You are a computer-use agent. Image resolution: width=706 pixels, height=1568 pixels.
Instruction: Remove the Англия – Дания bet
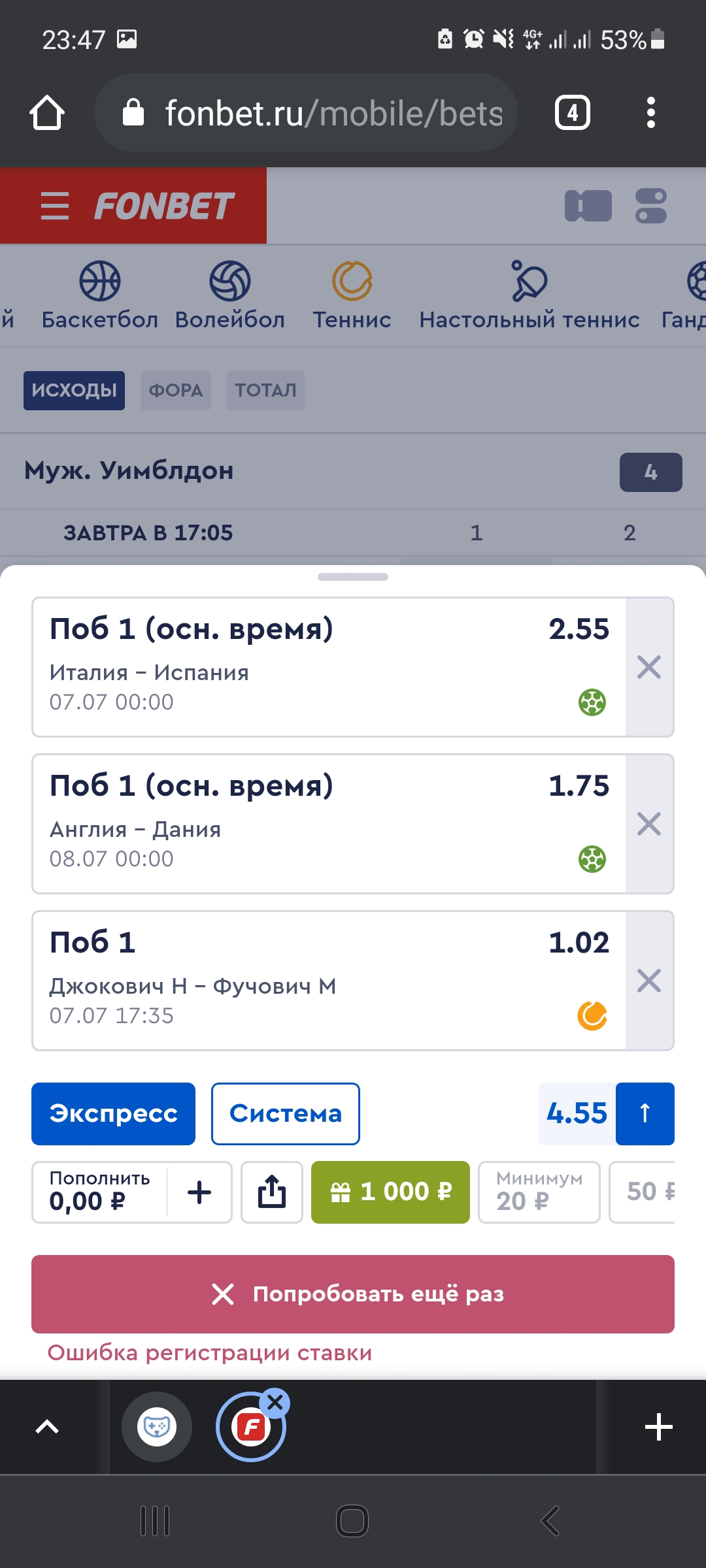649,824
